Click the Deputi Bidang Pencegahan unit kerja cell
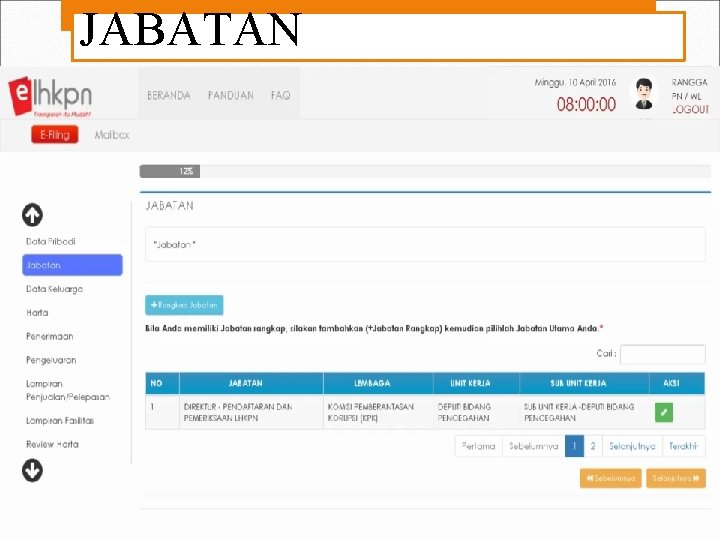Image resolution: width=720 pixels, height=540 pixels. 476,412
